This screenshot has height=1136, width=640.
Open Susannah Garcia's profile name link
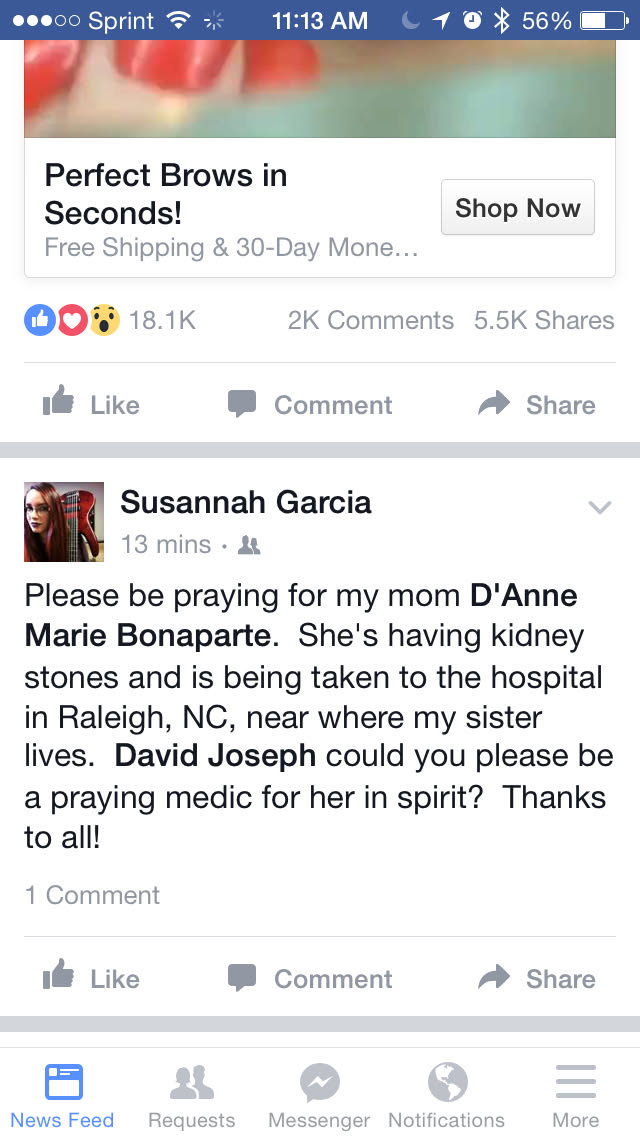tap(246, 502)
